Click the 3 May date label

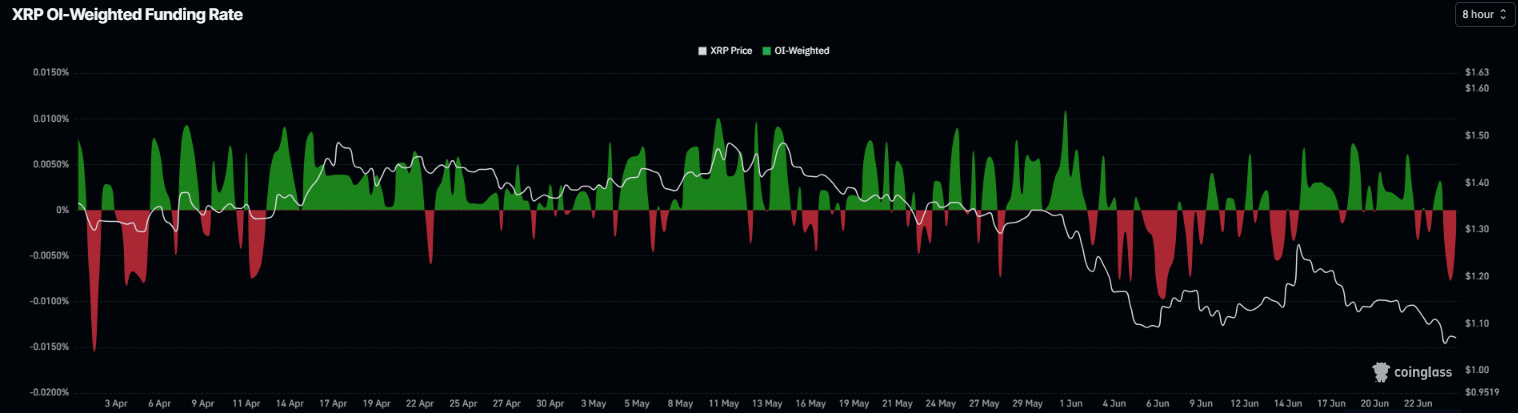(x=593, y=403)
